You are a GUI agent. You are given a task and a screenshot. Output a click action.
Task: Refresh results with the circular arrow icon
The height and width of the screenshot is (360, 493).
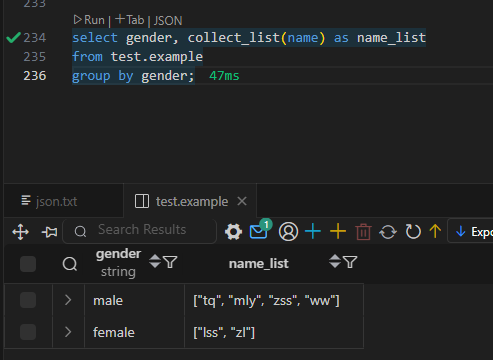[413, 231]
